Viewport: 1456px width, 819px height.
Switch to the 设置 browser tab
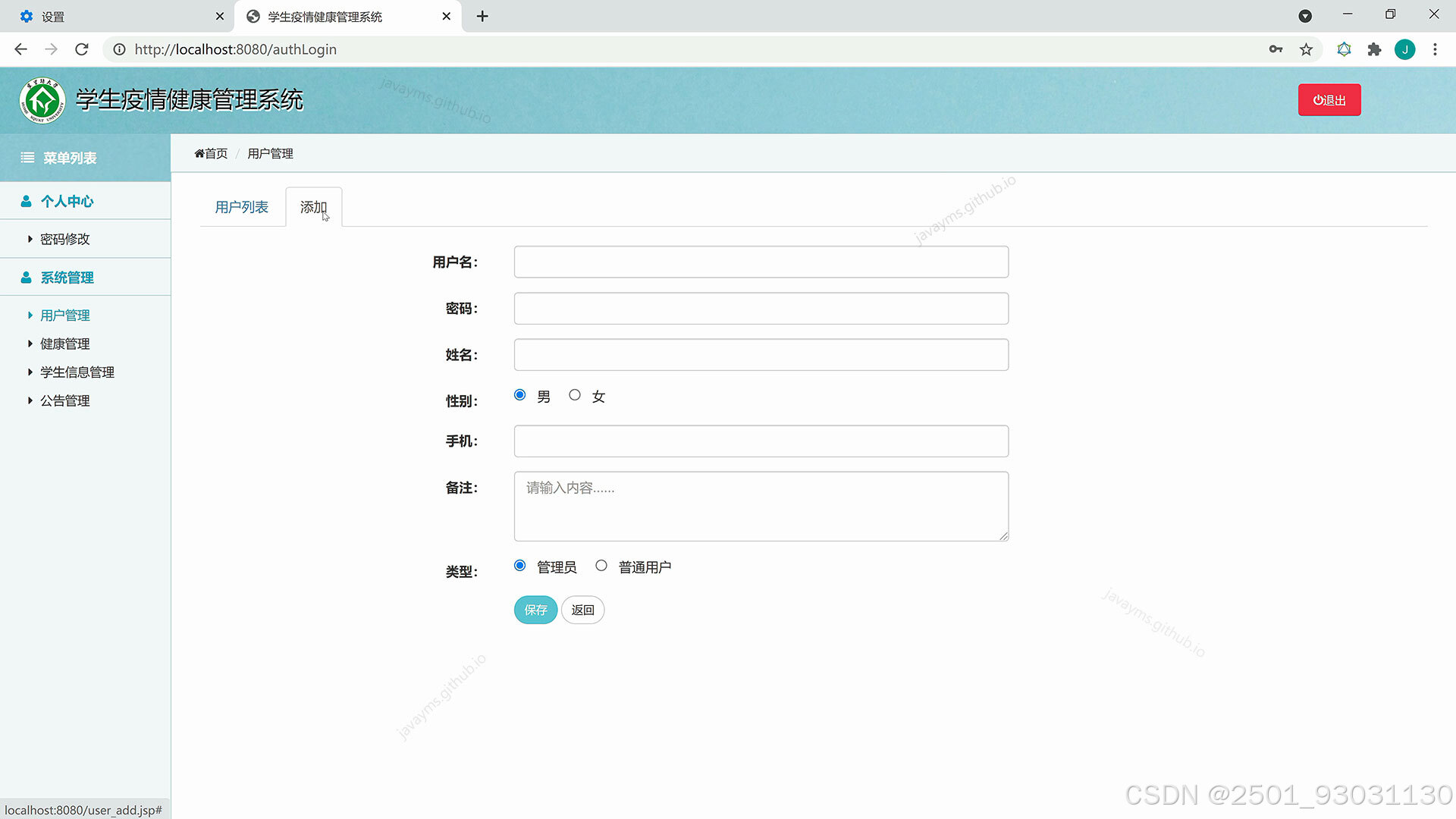118,16
